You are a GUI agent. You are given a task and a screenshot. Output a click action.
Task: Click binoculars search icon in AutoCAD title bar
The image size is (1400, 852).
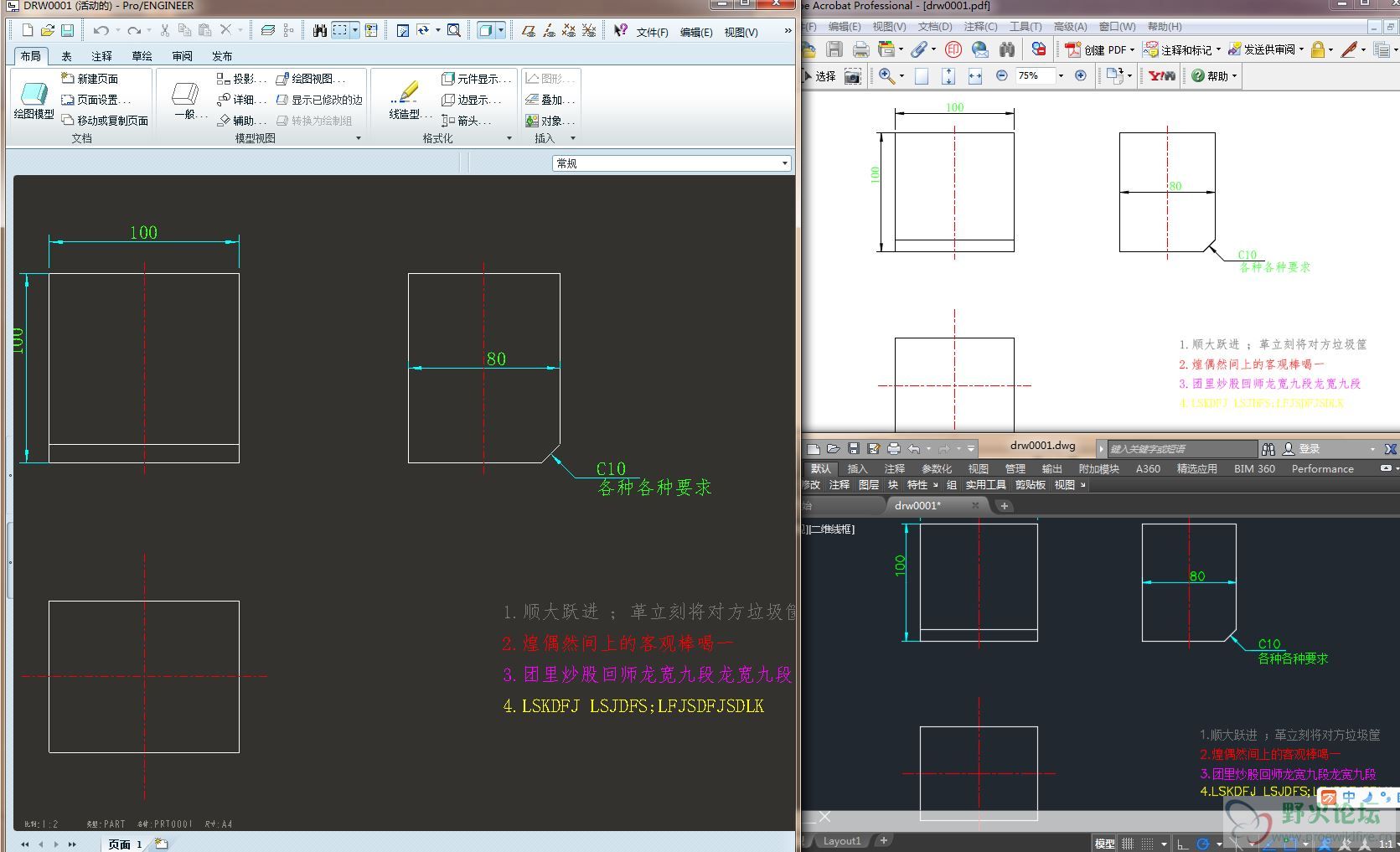1268,449
